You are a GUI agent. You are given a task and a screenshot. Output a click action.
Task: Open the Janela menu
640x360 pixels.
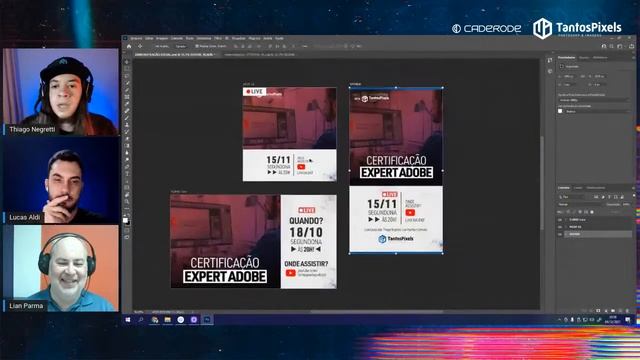coord(267,38)
